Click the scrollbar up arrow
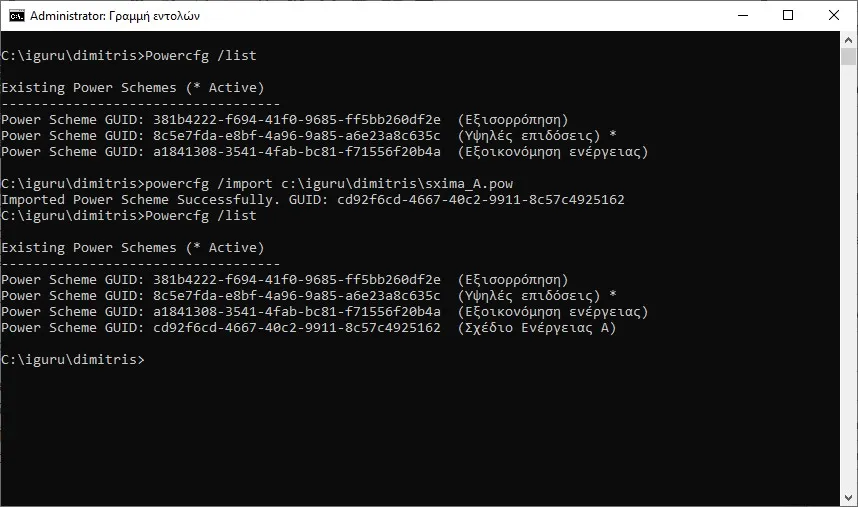Screen dimensions: 858x507 [x=849, y=40]
